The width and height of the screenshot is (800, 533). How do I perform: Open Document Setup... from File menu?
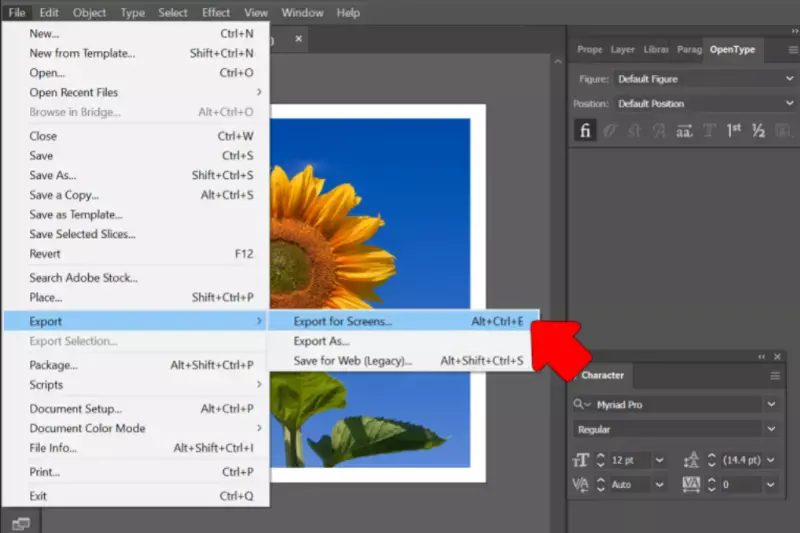click(136, 409)
